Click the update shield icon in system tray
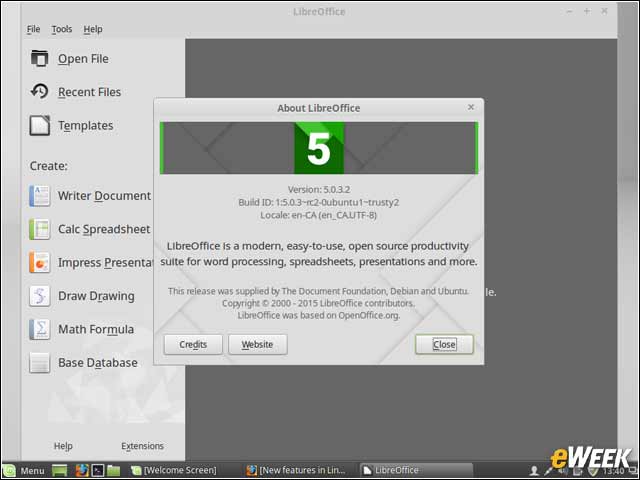640x480 pixels. click(593, 472)
